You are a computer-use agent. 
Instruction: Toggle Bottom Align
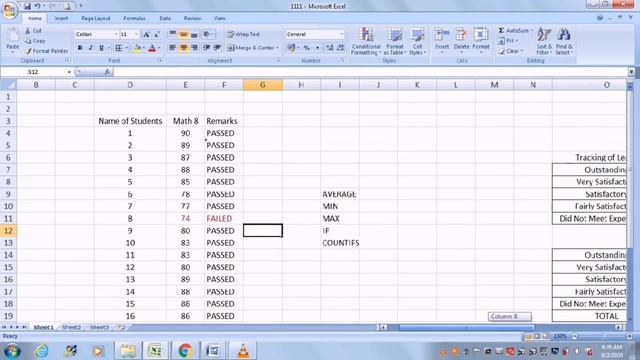[194, 34]
